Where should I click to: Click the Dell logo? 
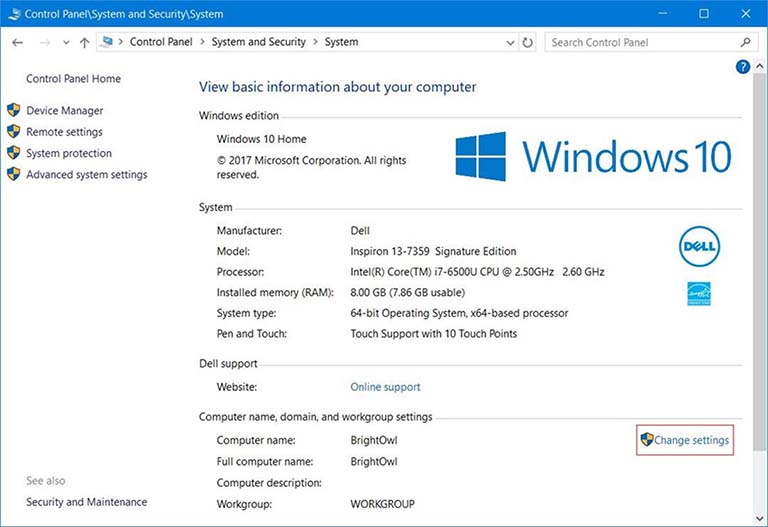699,246
